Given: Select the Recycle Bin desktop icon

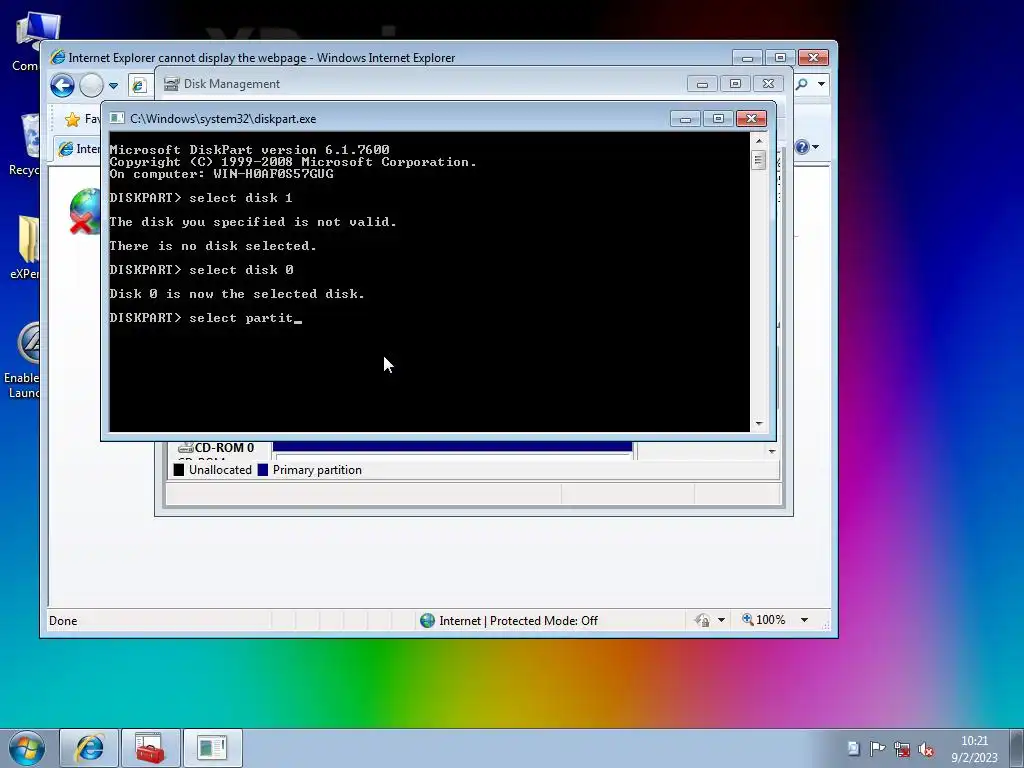Looking at the screenshot, I should (25, 144).
